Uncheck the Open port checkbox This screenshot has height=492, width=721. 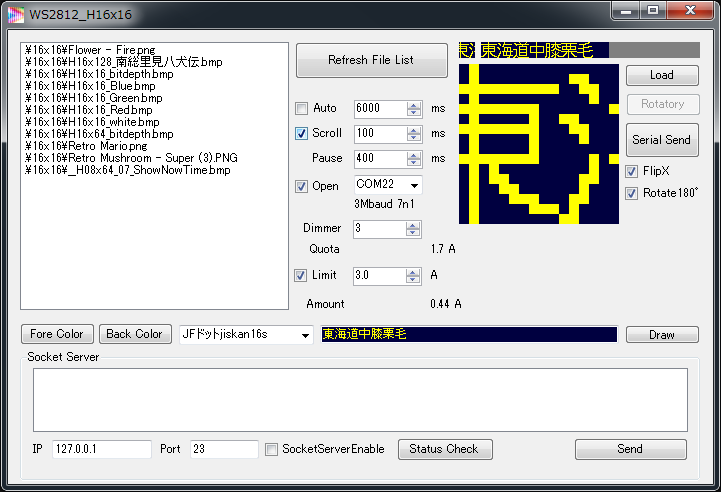point(301,186)
